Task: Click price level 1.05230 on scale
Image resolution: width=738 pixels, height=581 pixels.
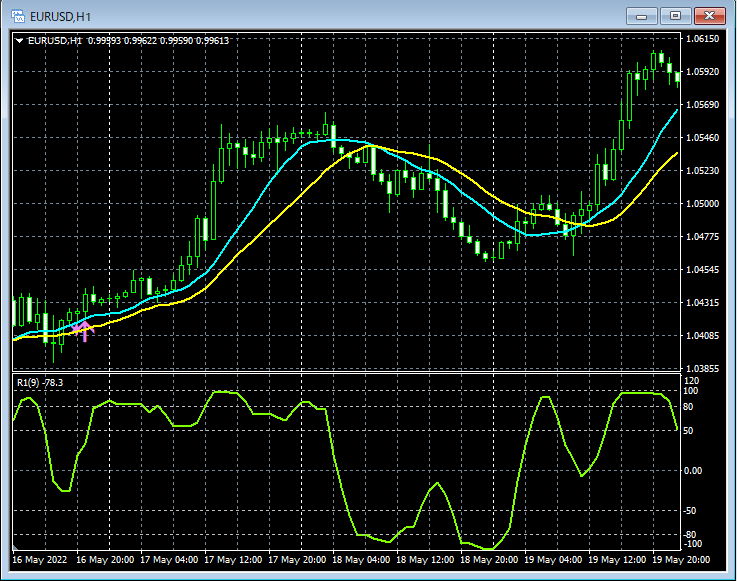Action: (703, 170)
